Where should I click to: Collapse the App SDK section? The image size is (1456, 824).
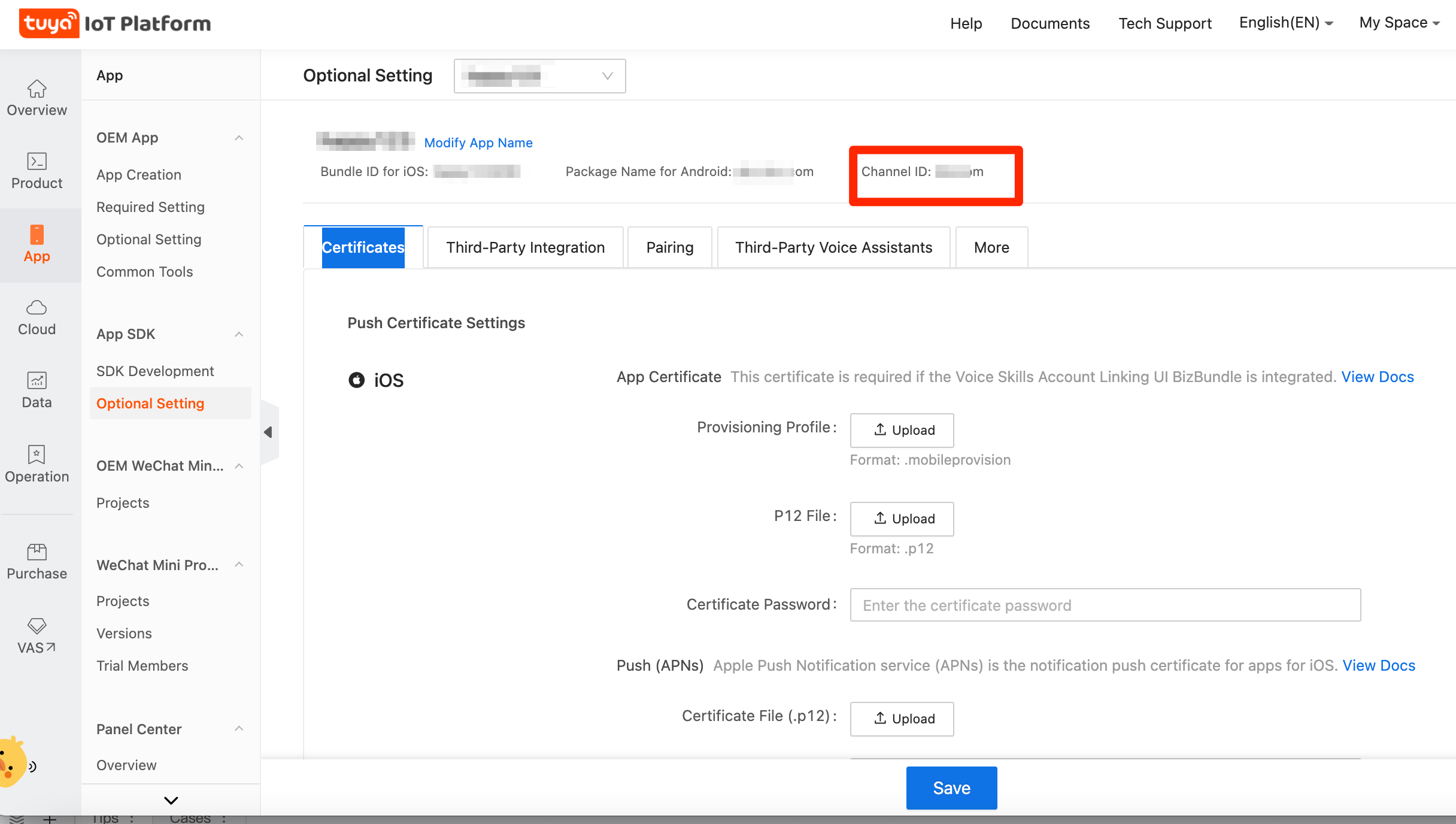coord(239,334)
